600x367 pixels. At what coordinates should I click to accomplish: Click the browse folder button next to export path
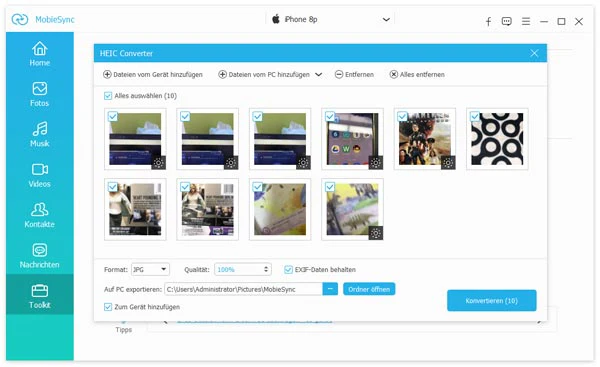click(x=330, y=289)
